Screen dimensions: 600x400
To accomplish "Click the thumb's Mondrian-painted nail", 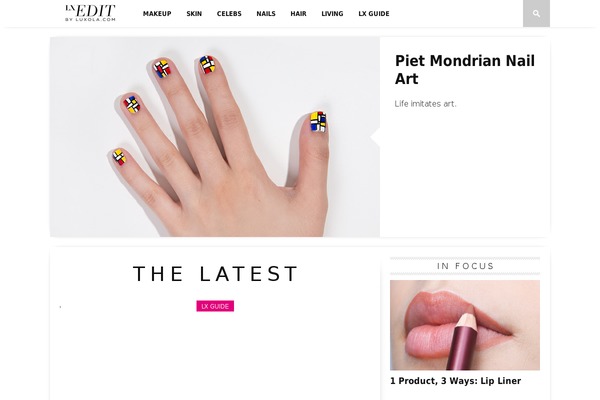I will coord(318,122).
